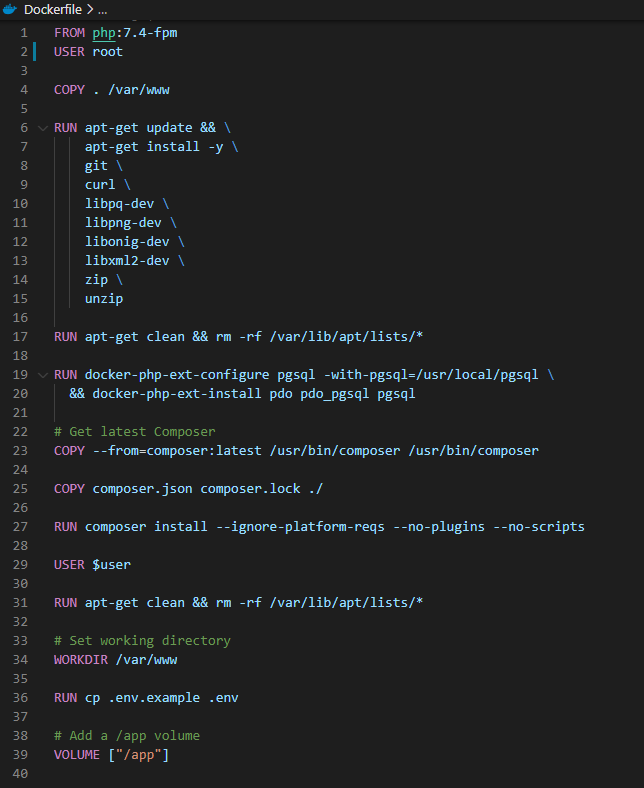Click the '# Get latest Composer' comment
This screenshot has width=644, height=788.
pyautogui.click(x=135, y=432)
